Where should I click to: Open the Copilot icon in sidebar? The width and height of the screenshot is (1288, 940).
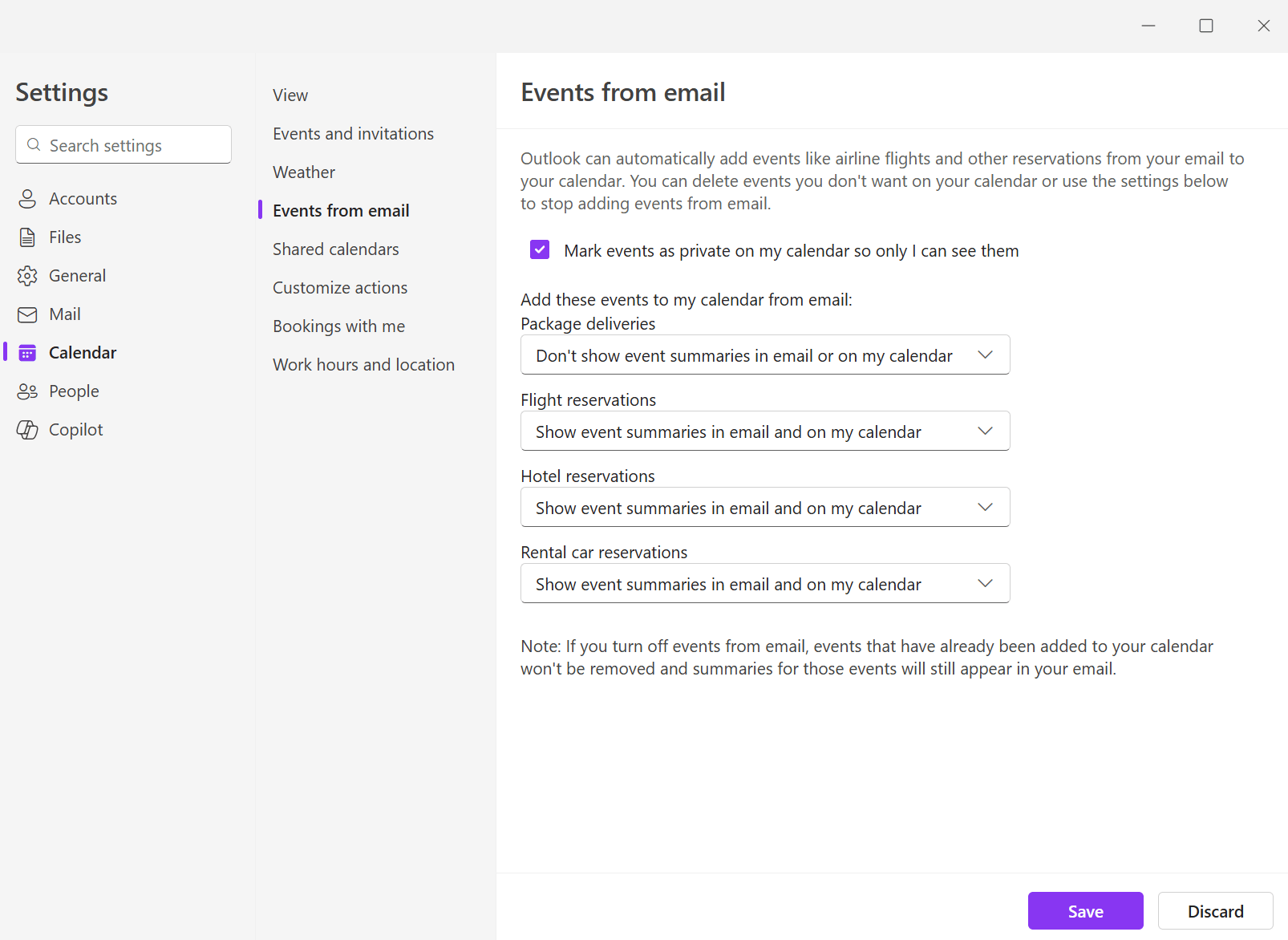coord(27,429)
